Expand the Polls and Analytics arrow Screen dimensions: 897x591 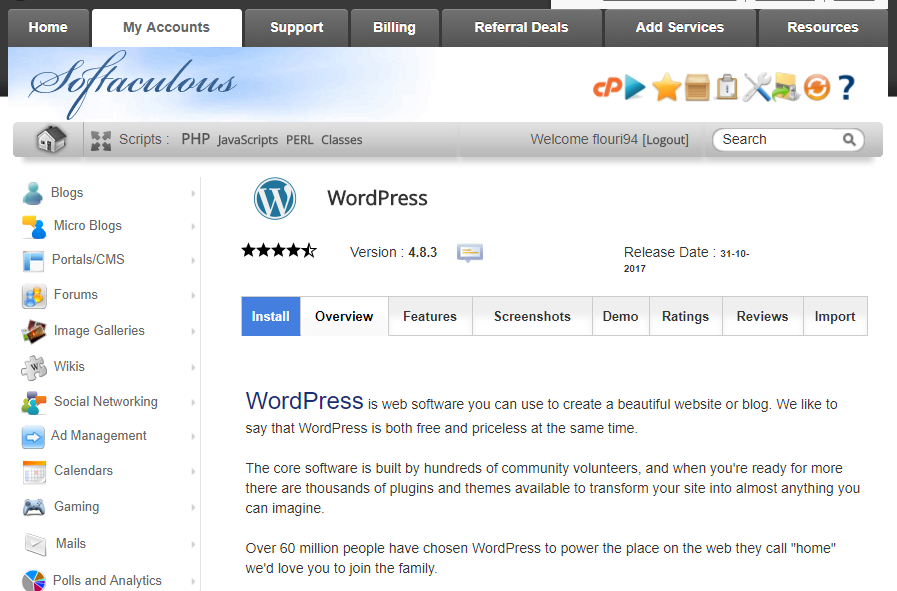tap(193, 581)
